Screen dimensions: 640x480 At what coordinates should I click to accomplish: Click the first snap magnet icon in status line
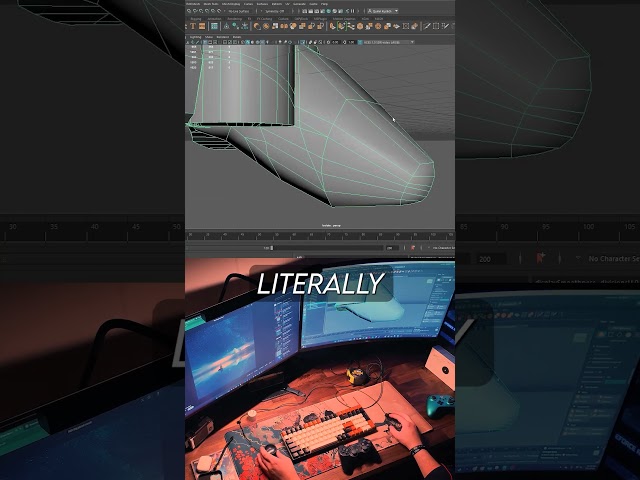189,11
